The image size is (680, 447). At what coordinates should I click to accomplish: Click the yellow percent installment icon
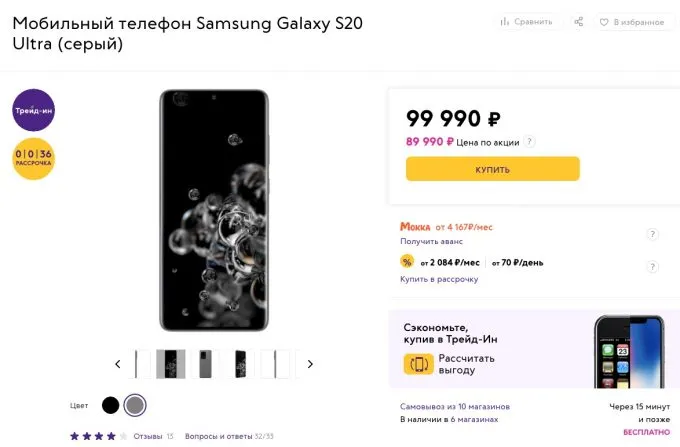407,262
